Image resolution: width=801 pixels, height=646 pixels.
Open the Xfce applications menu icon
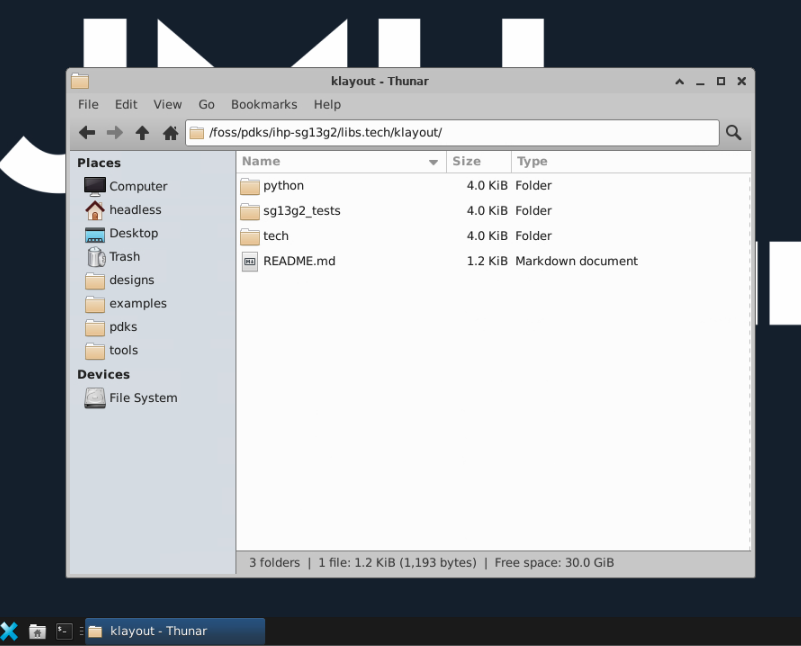coord(9,631)
